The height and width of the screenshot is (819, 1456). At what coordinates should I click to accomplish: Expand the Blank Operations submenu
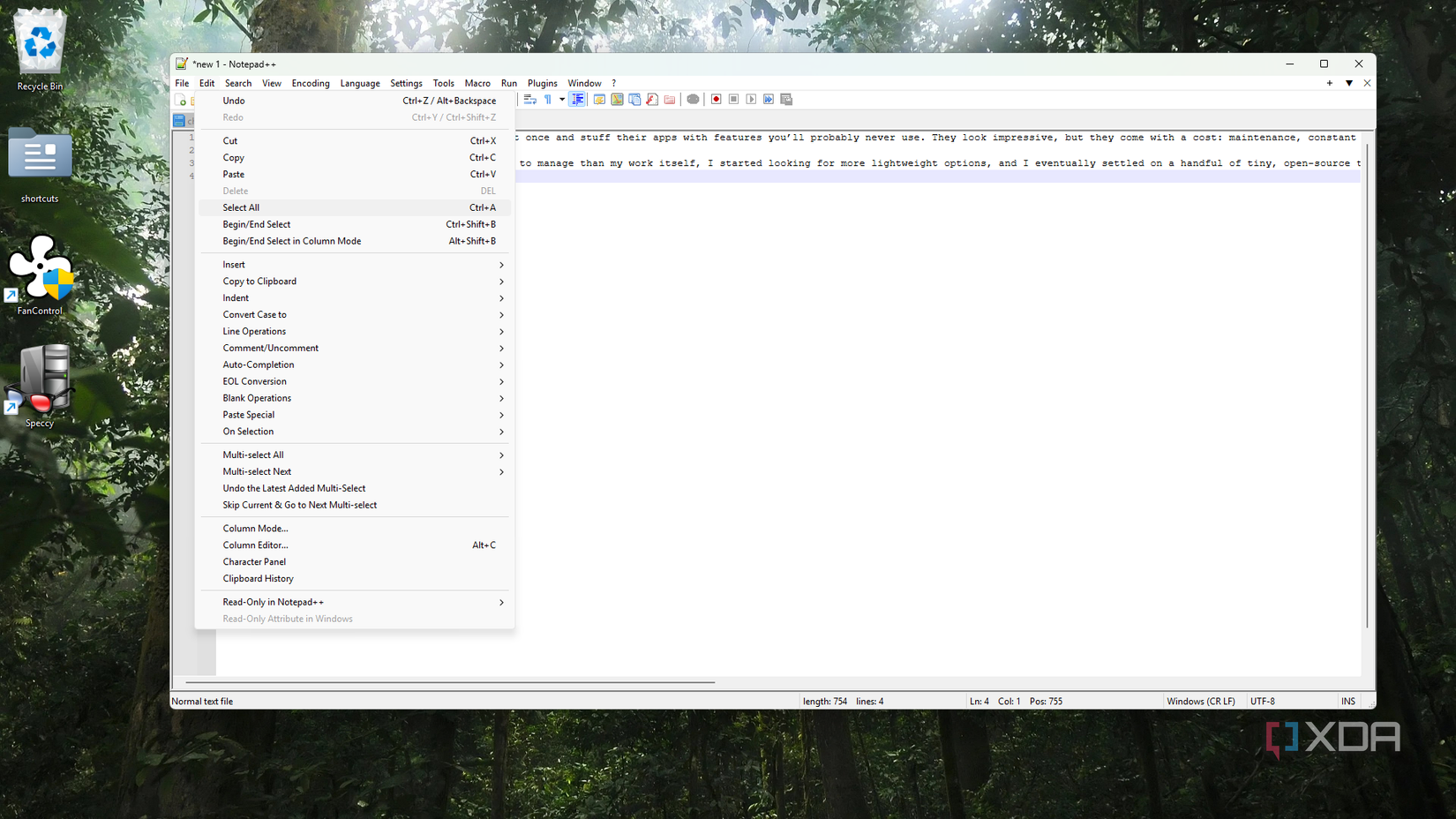point(355,398)
